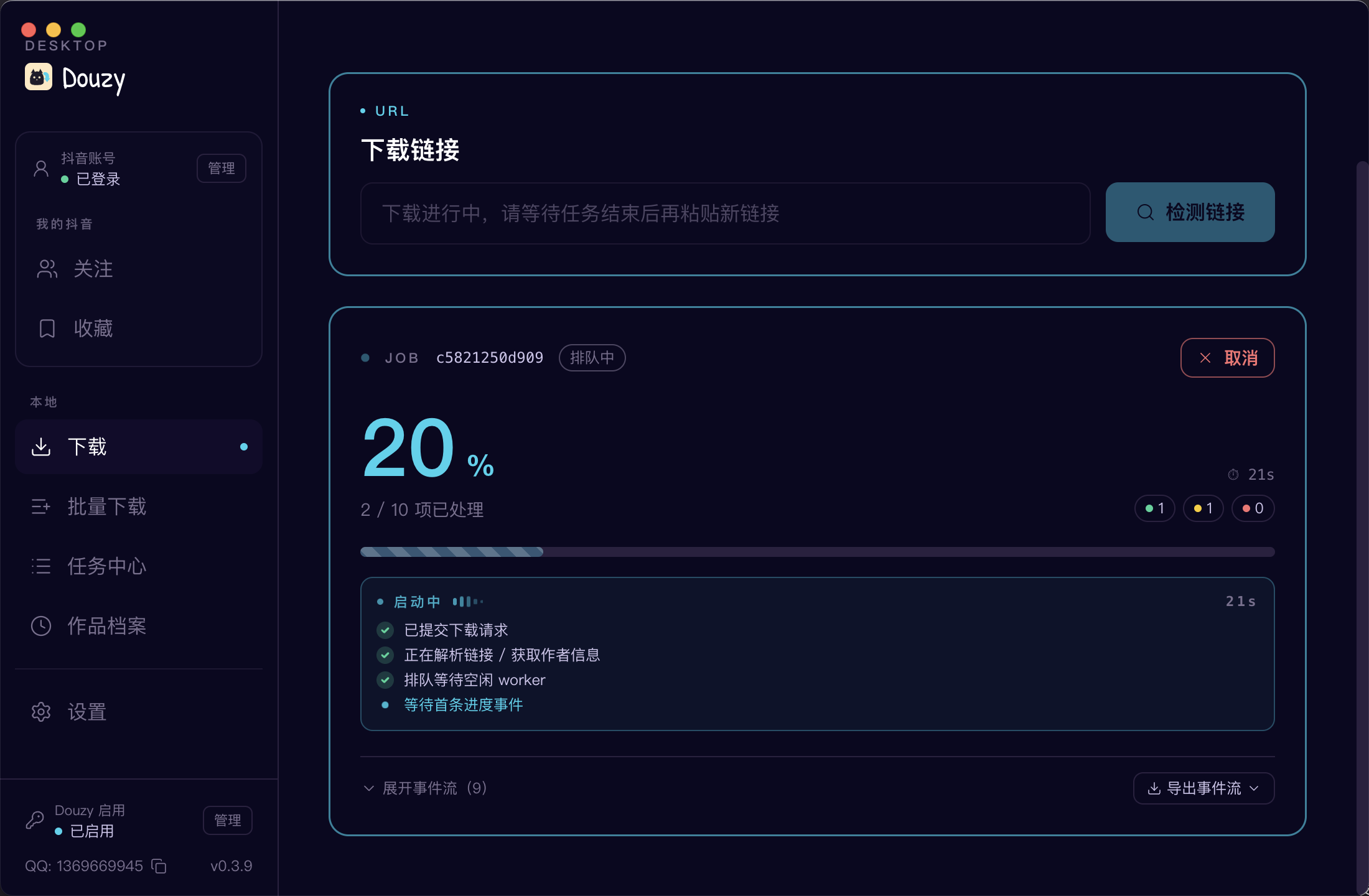Open 任务中心 task center
This screenshot has width=1369, height=896.
pyautogui.click(x=139, y=566)
